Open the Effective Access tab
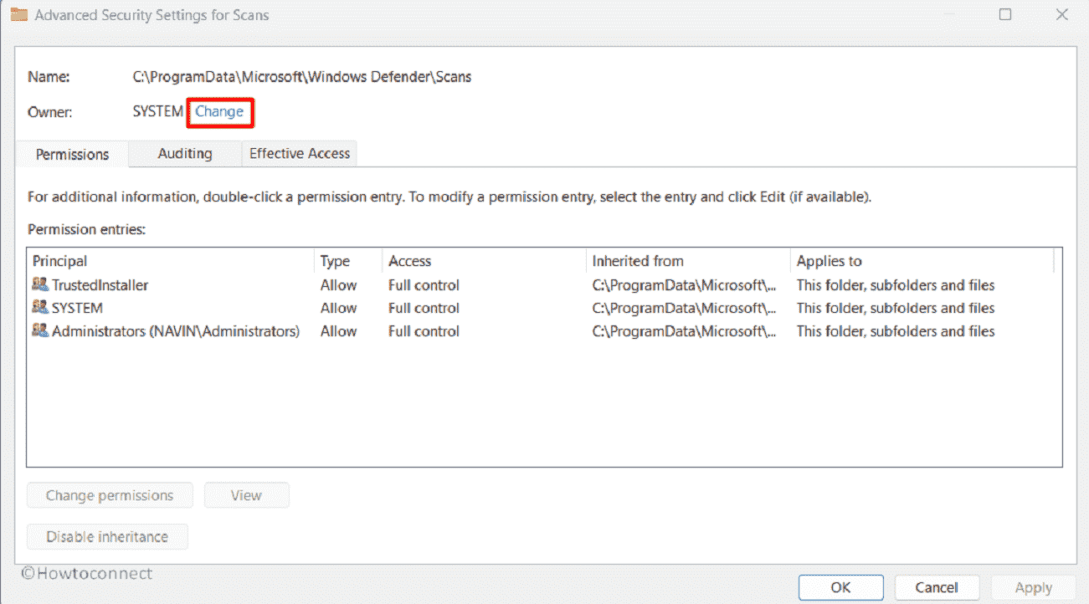The width and height of the screenshot is (1089, 604). (x=299, y=153)
